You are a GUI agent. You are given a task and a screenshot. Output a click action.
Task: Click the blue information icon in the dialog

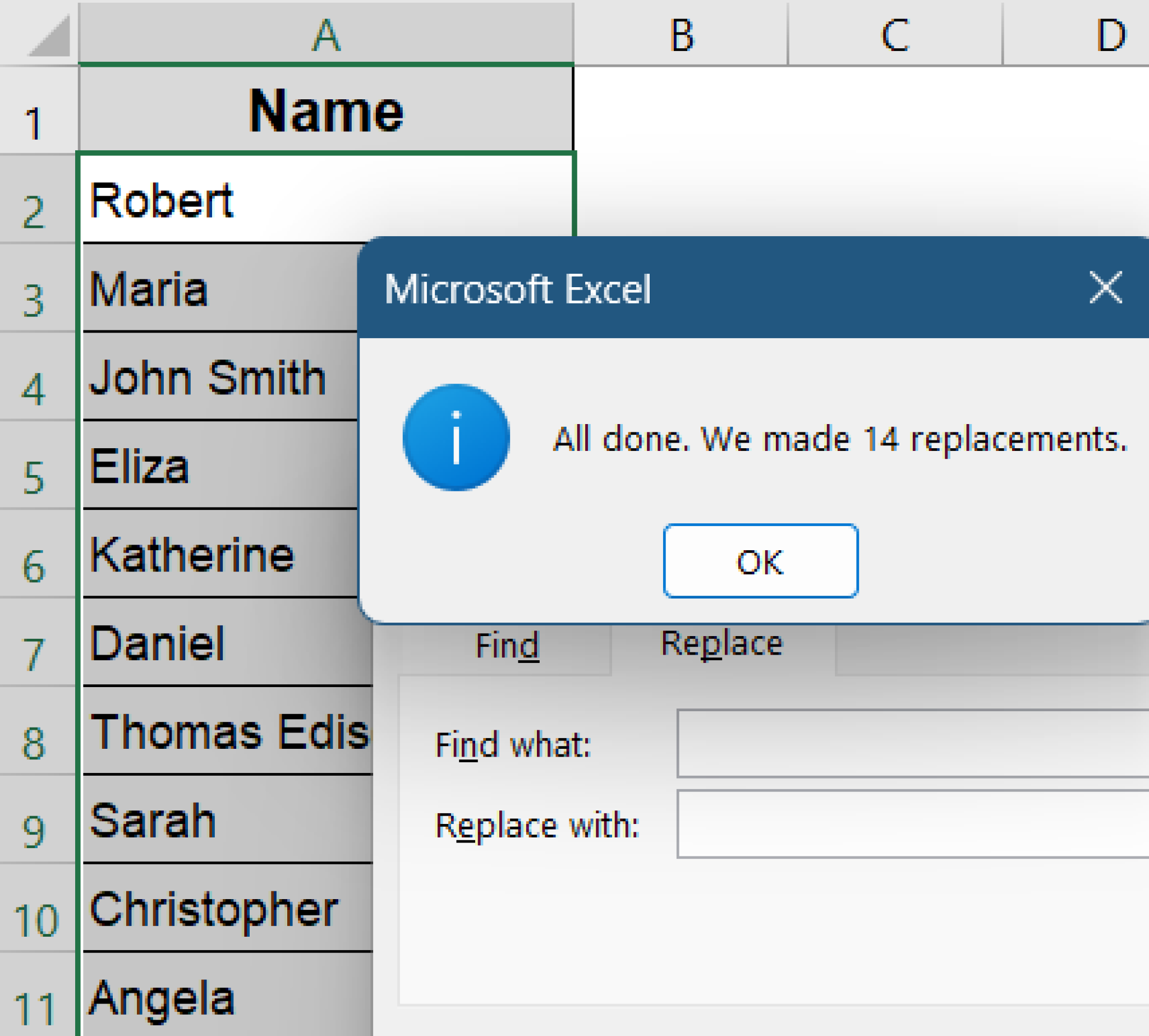point(456,435)
